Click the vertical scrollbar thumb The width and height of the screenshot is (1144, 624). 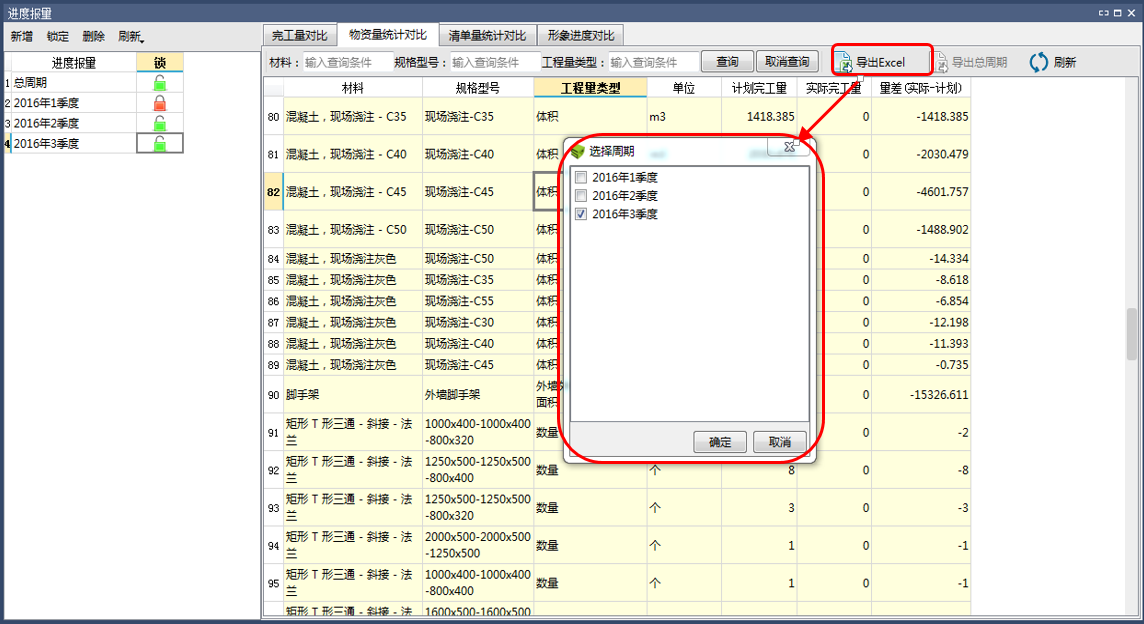(x=1132, y=334)
